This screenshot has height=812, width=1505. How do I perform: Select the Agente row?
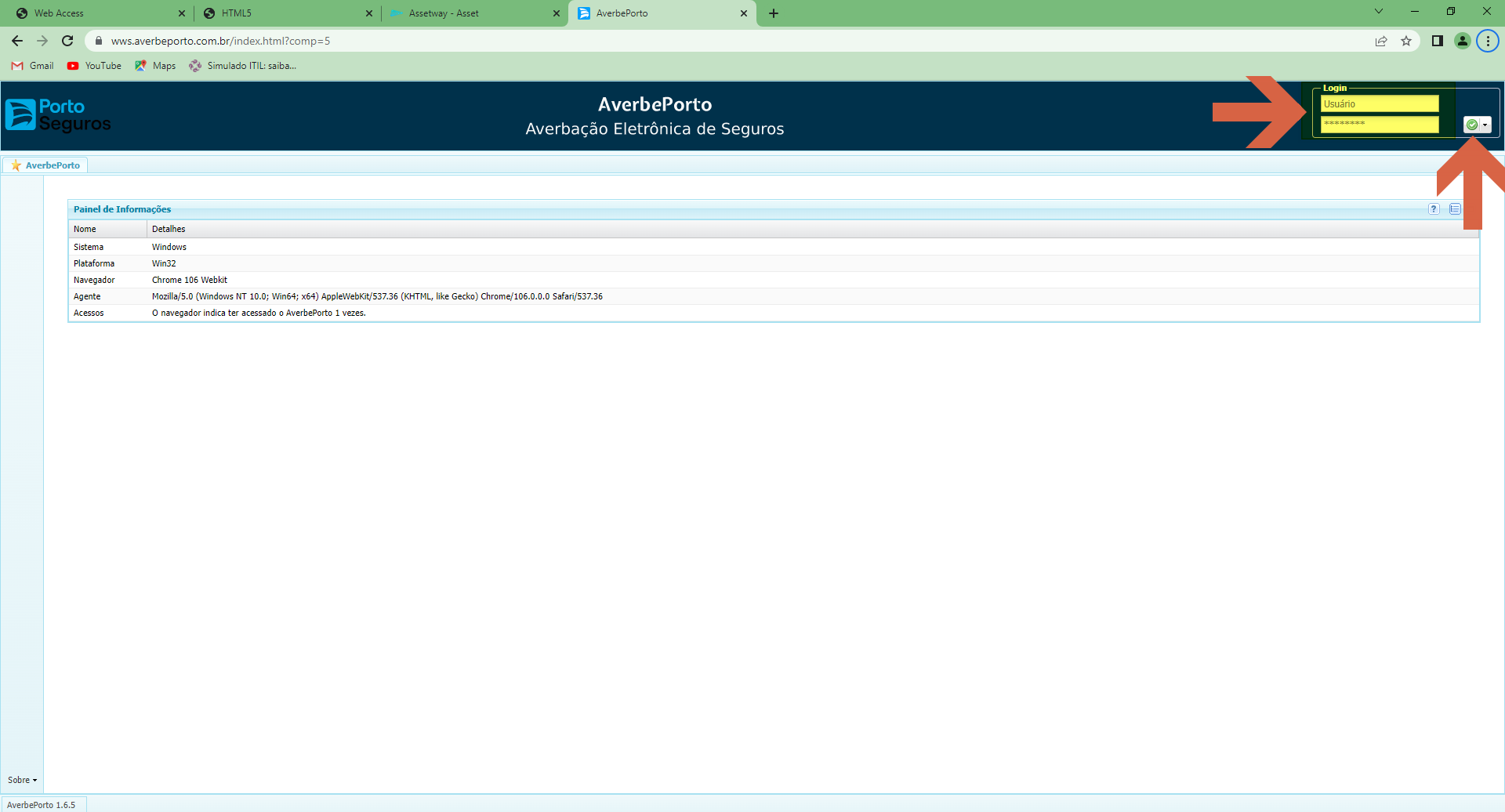click(x=774, y=296)
